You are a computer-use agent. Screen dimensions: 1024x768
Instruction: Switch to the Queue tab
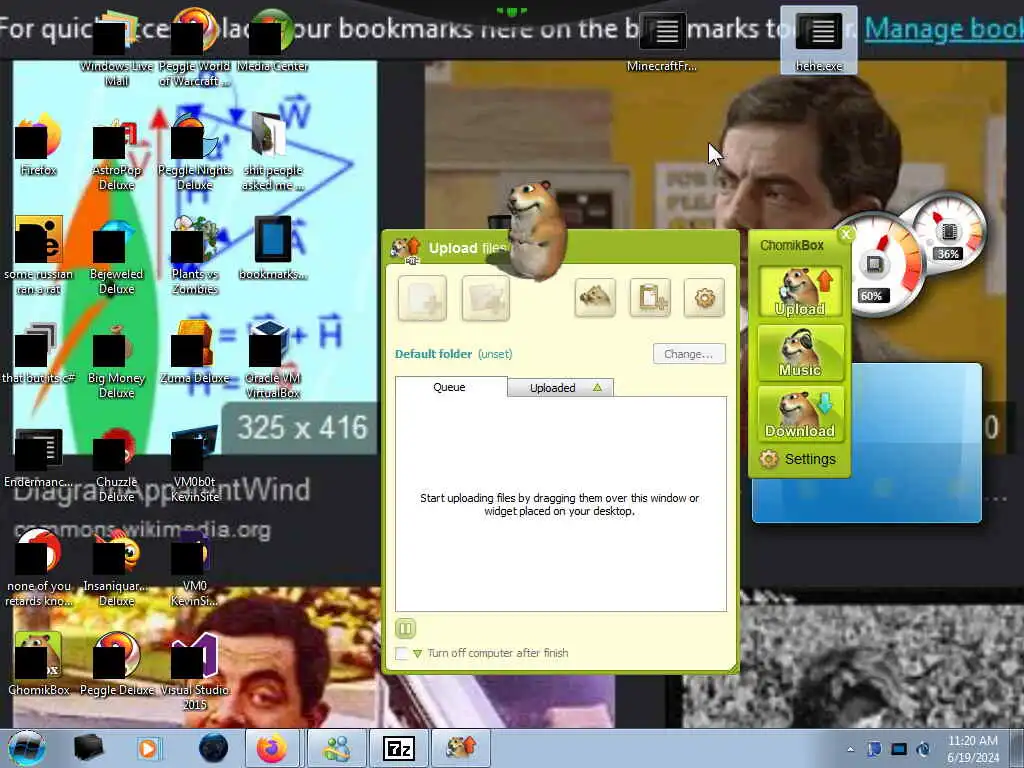pyautogui.click(x=451, y=387)
